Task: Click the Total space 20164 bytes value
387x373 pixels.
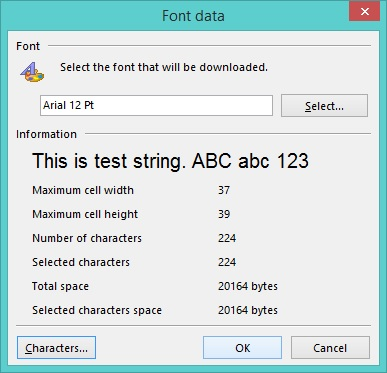Action: point(248,286)
